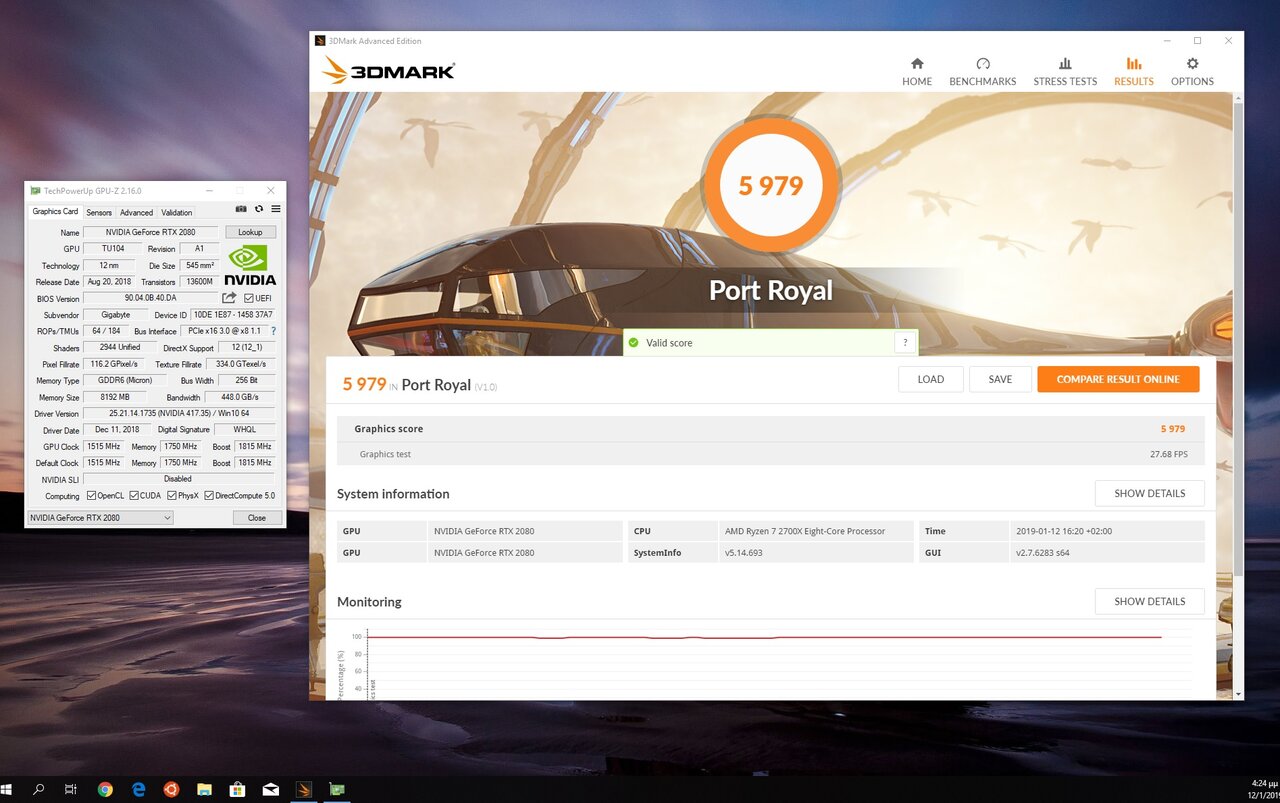Click the SAVE button in 3DMark
This screenshot has width=1280, height=803.
1000,379
